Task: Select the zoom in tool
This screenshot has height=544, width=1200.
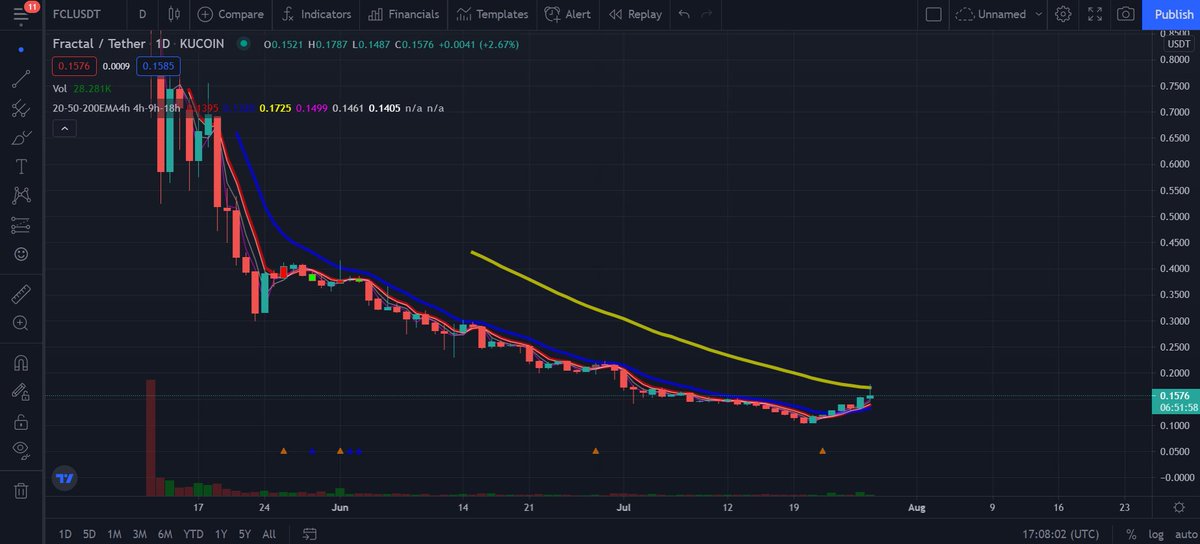Action: (x=21, y=323)
